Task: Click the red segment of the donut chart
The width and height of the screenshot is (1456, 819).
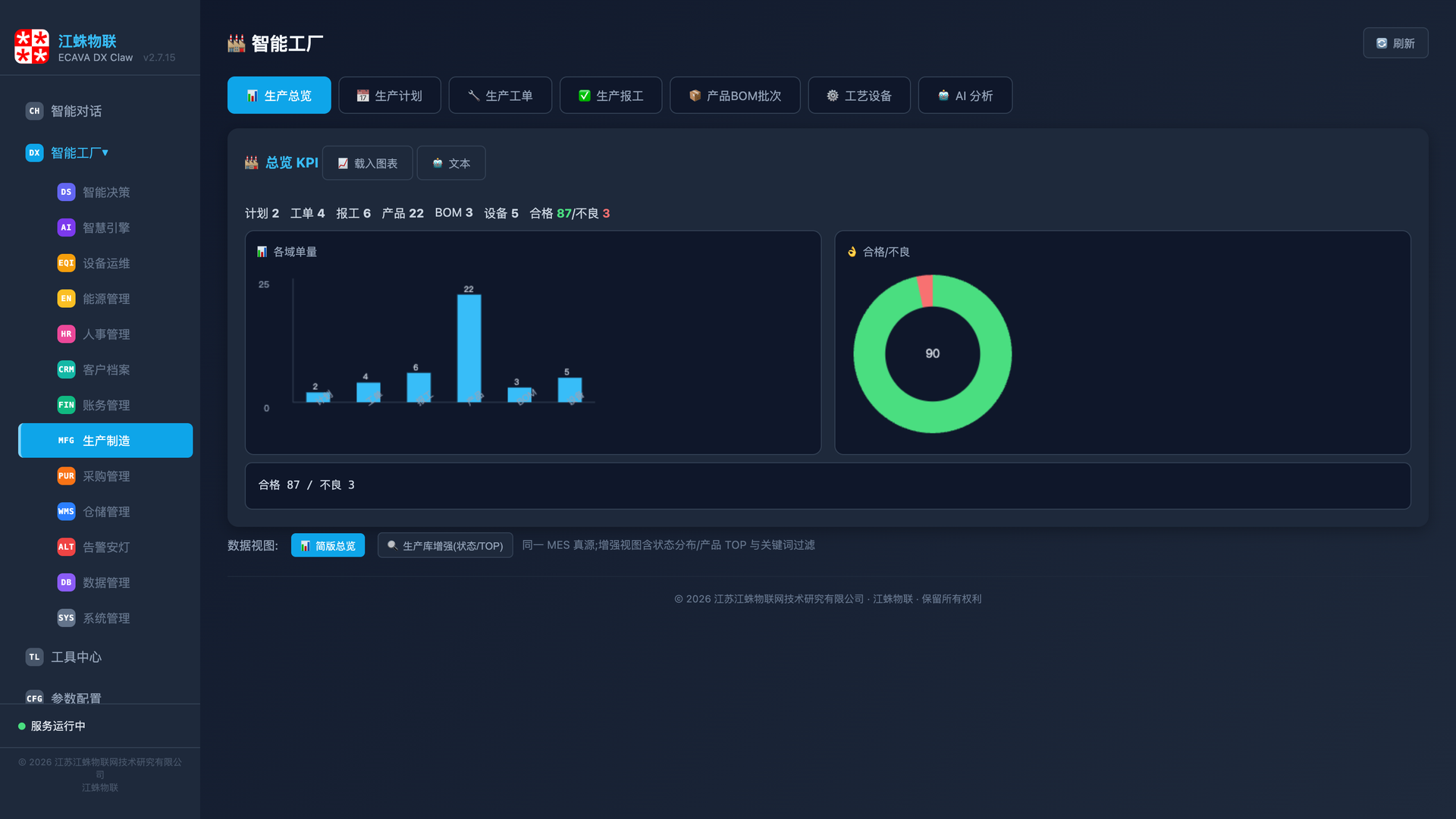Action: point(925,291)
